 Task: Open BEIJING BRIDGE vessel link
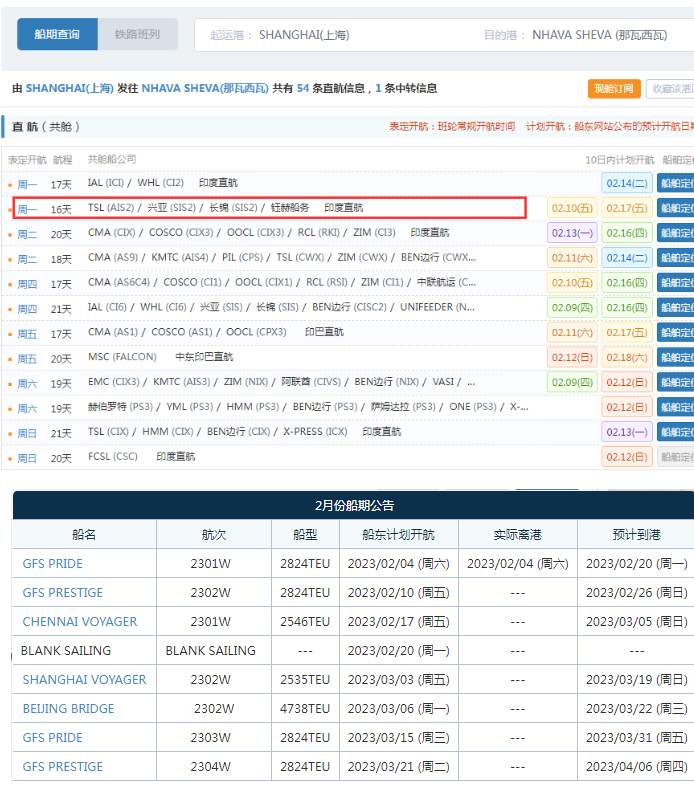coord(69,709)
